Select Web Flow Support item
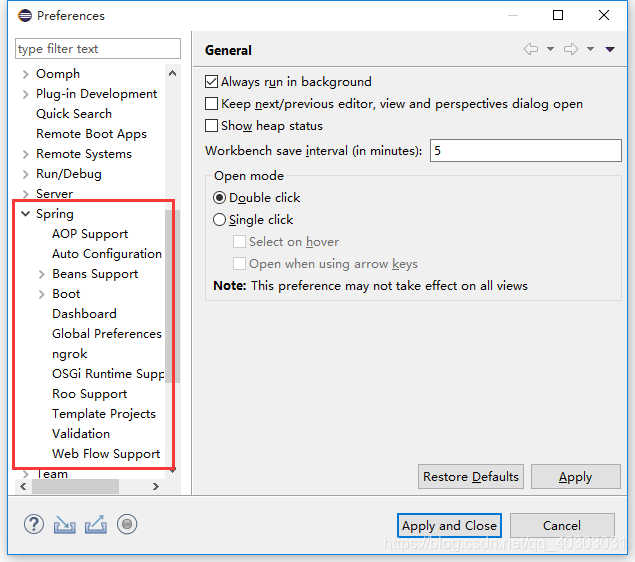 click(106, 454)
